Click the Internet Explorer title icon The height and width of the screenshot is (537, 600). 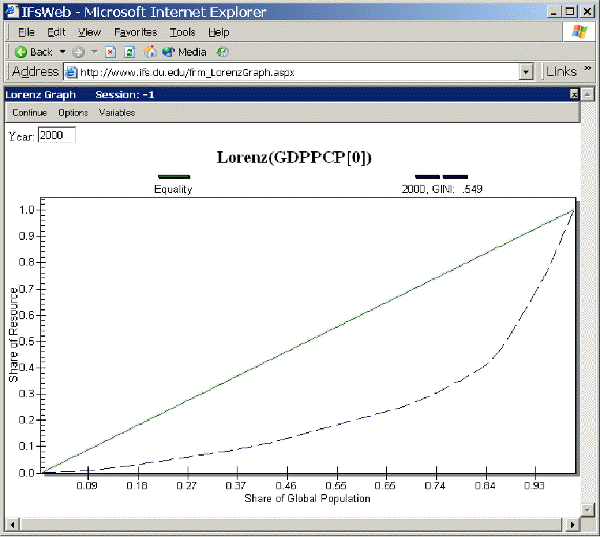tap(11, 11)
